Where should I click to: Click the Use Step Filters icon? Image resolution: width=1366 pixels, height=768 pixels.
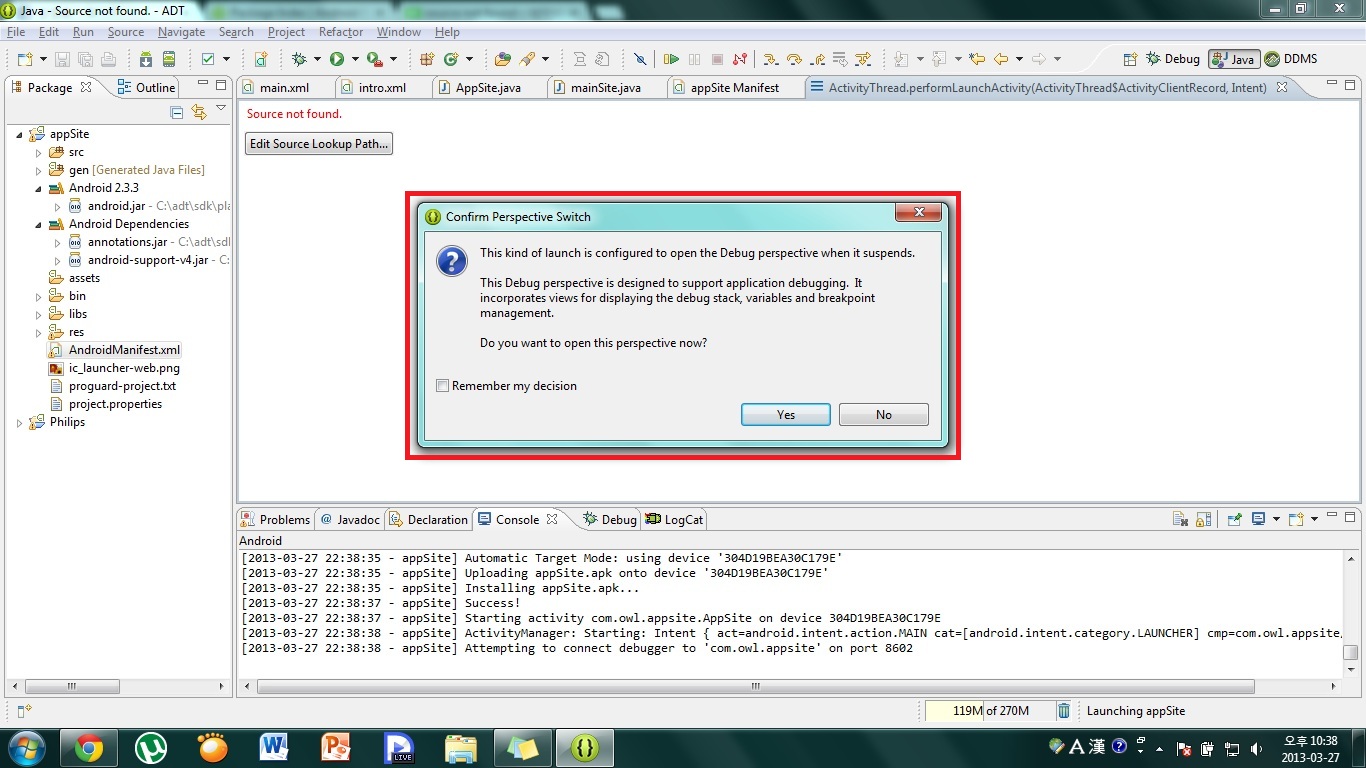point(863,59)
